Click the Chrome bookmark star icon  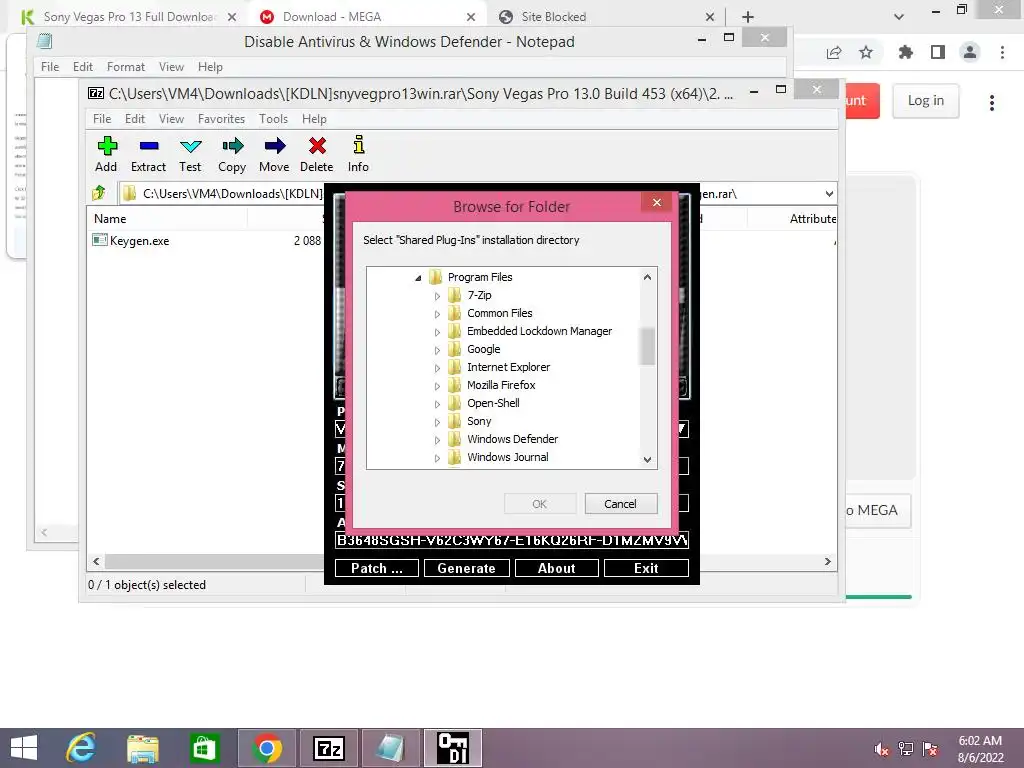(866, 52)
